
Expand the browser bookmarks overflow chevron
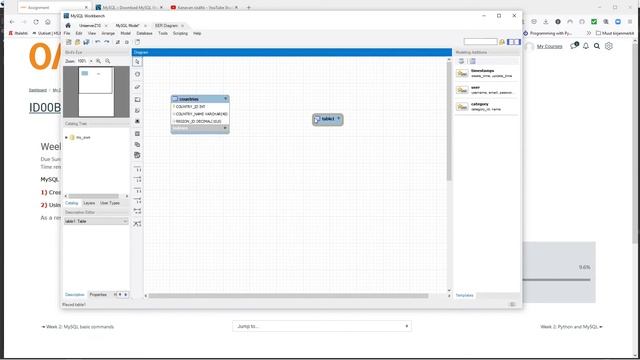[x=589, y=33]
